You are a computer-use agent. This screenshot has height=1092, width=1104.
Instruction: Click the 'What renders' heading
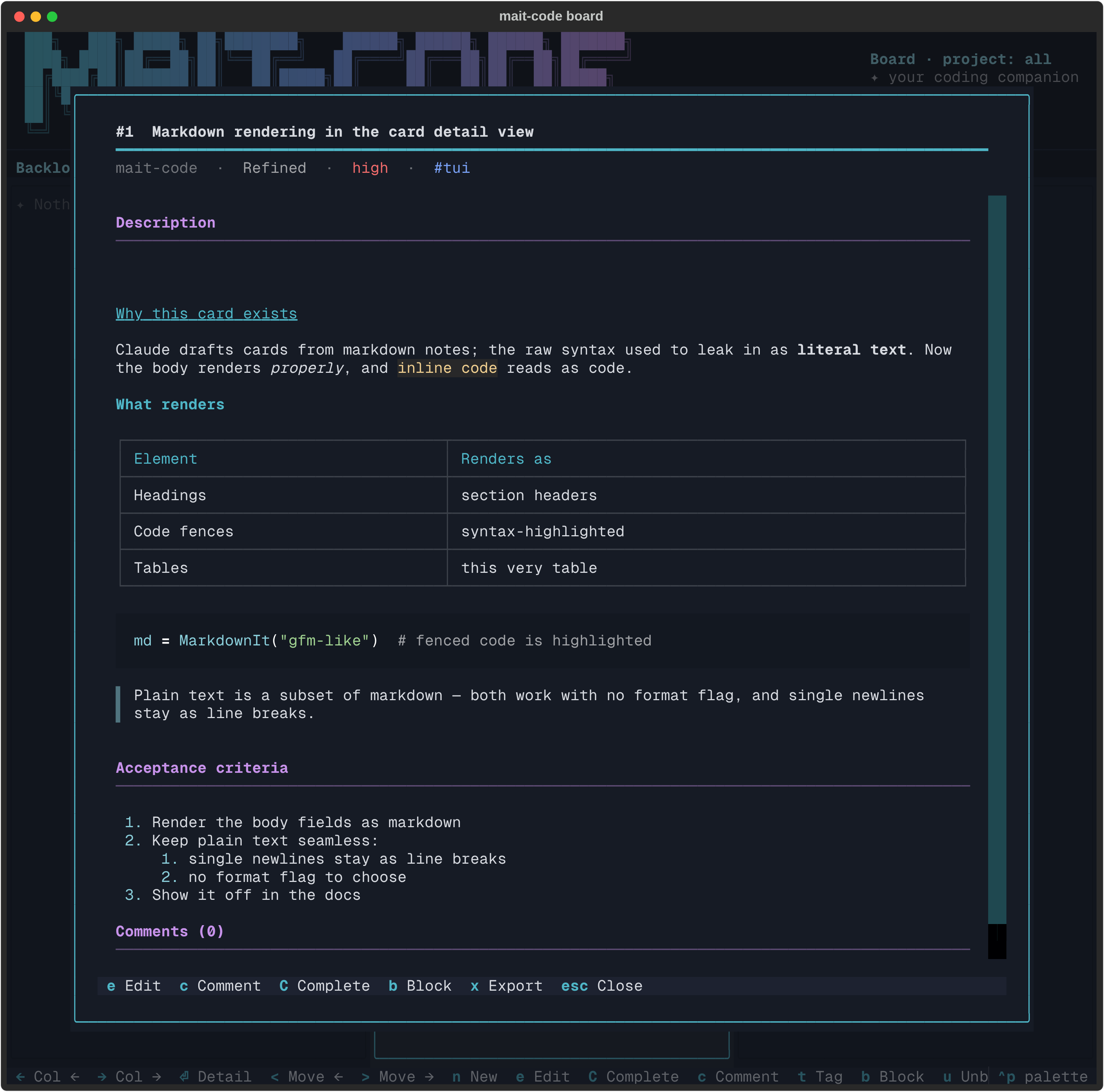[x=170, y=404]
